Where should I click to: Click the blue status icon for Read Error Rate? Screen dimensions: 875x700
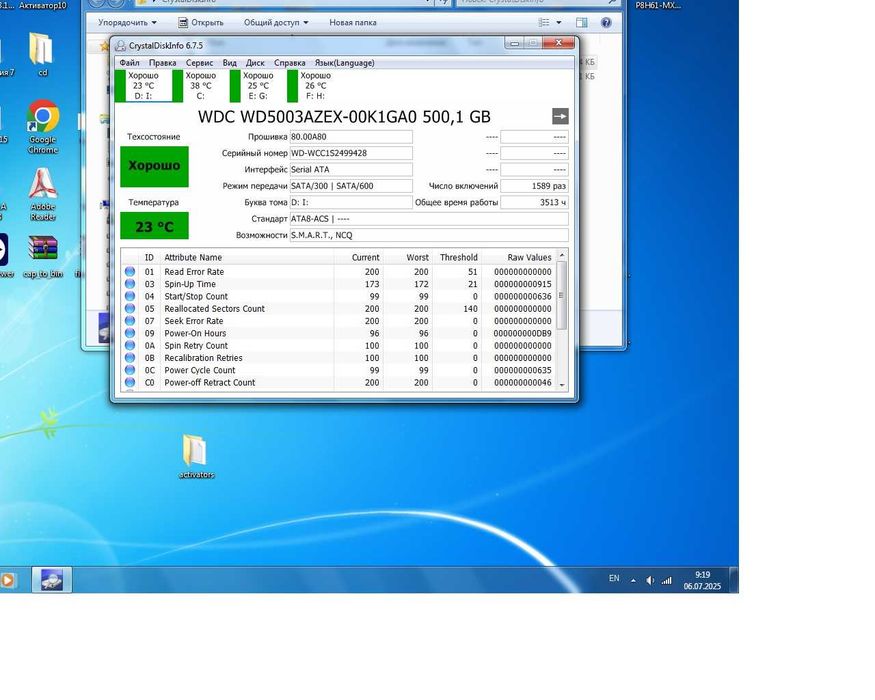point(130,271)
